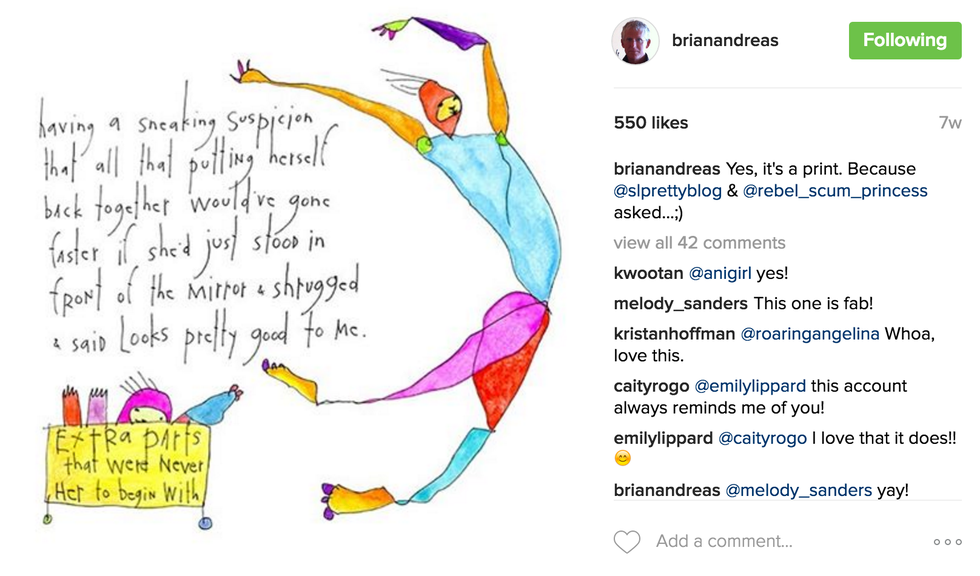The width and height of the screenshot is (980, 576).
Task: Open the three-dot more options menu
Action: click(x=948, y=542)
